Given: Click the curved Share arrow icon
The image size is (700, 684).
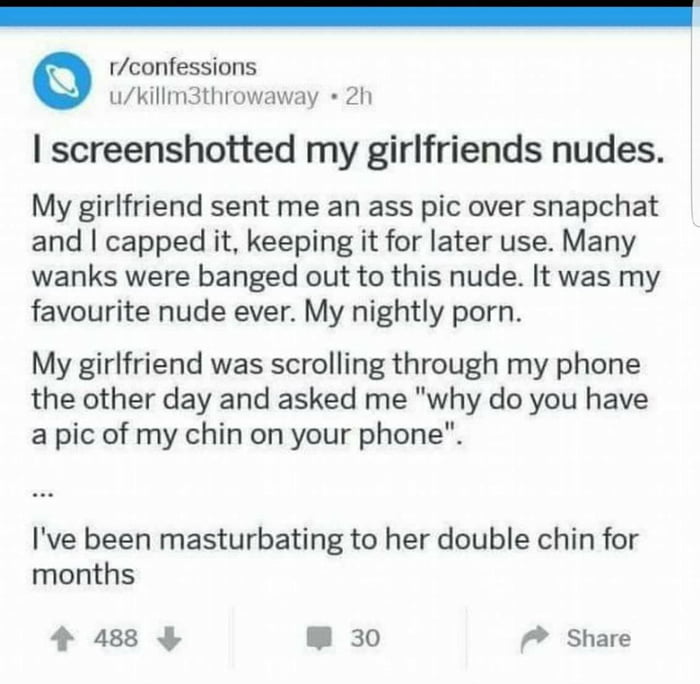Looking at the screenshot, I should (534, 638).
